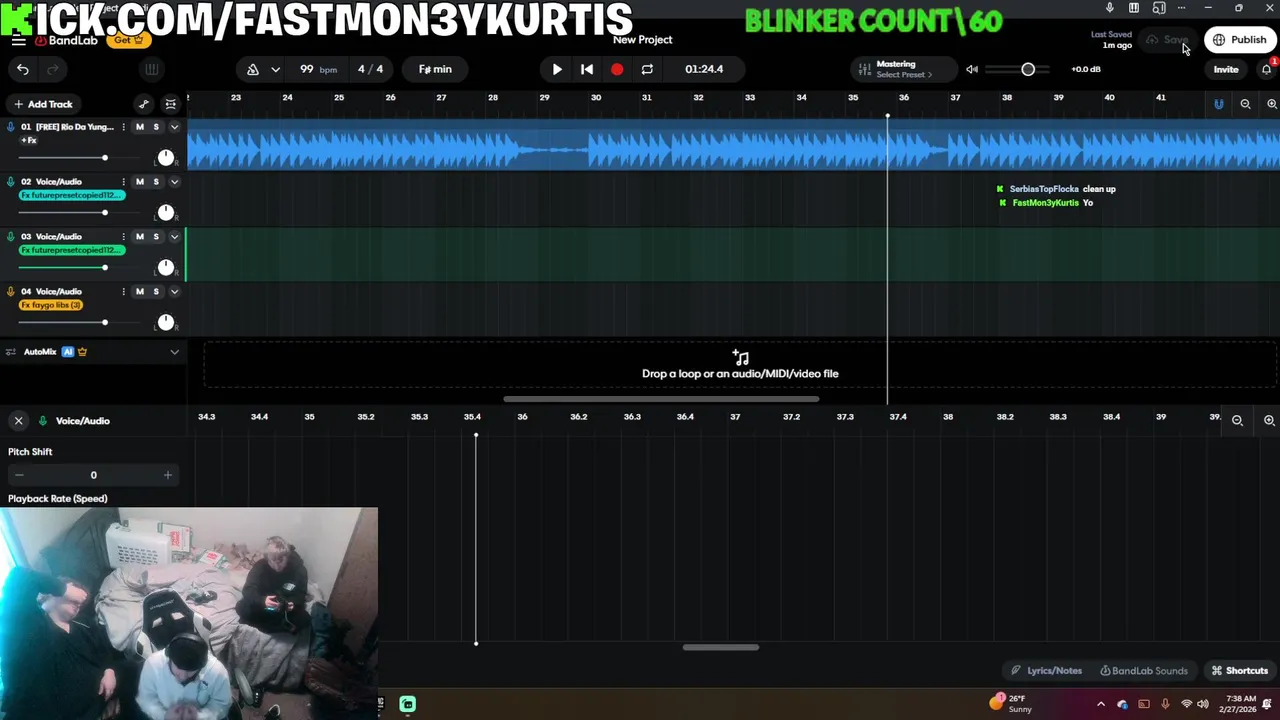This screenshot has height=720, width=1280.
Task: Expand track 01 options chevron
Action: pyautogui.click(x=174, y=127)
